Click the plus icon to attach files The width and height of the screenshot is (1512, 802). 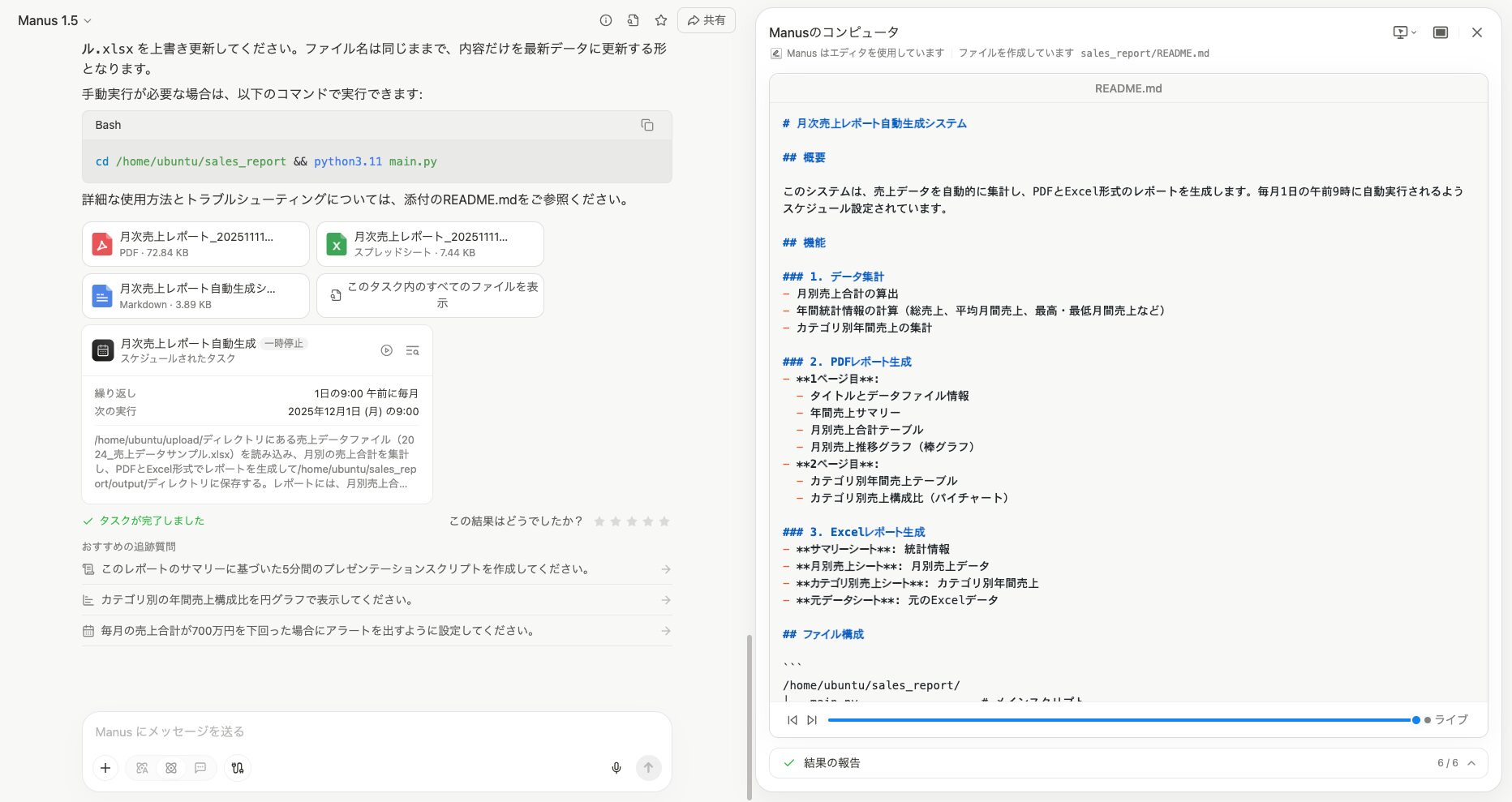click(x=105, y=768)
